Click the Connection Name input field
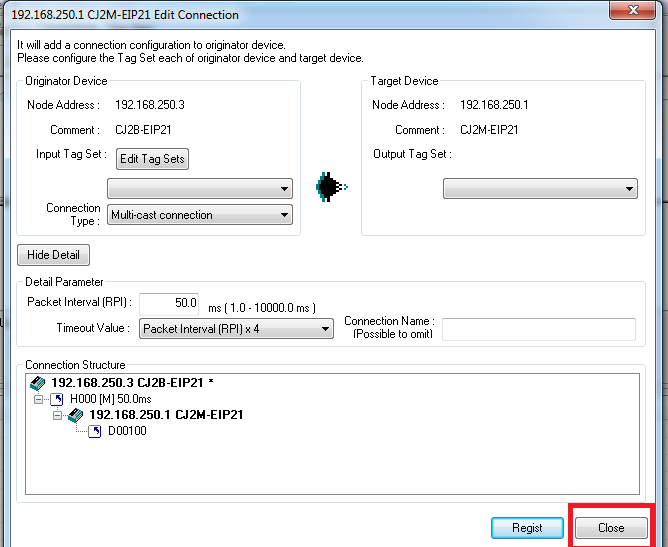Viewport: 668px width, 547px height. (x=539, y=329)
